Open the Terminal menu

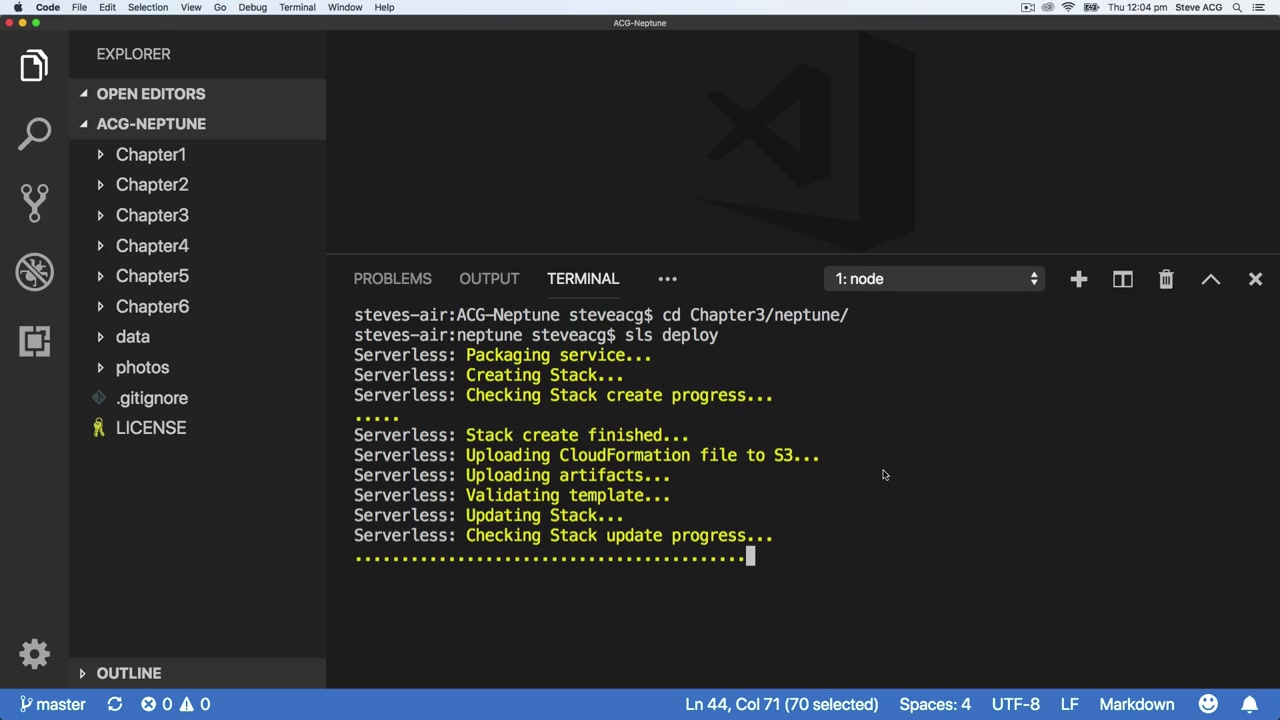(x=297, y=7)
